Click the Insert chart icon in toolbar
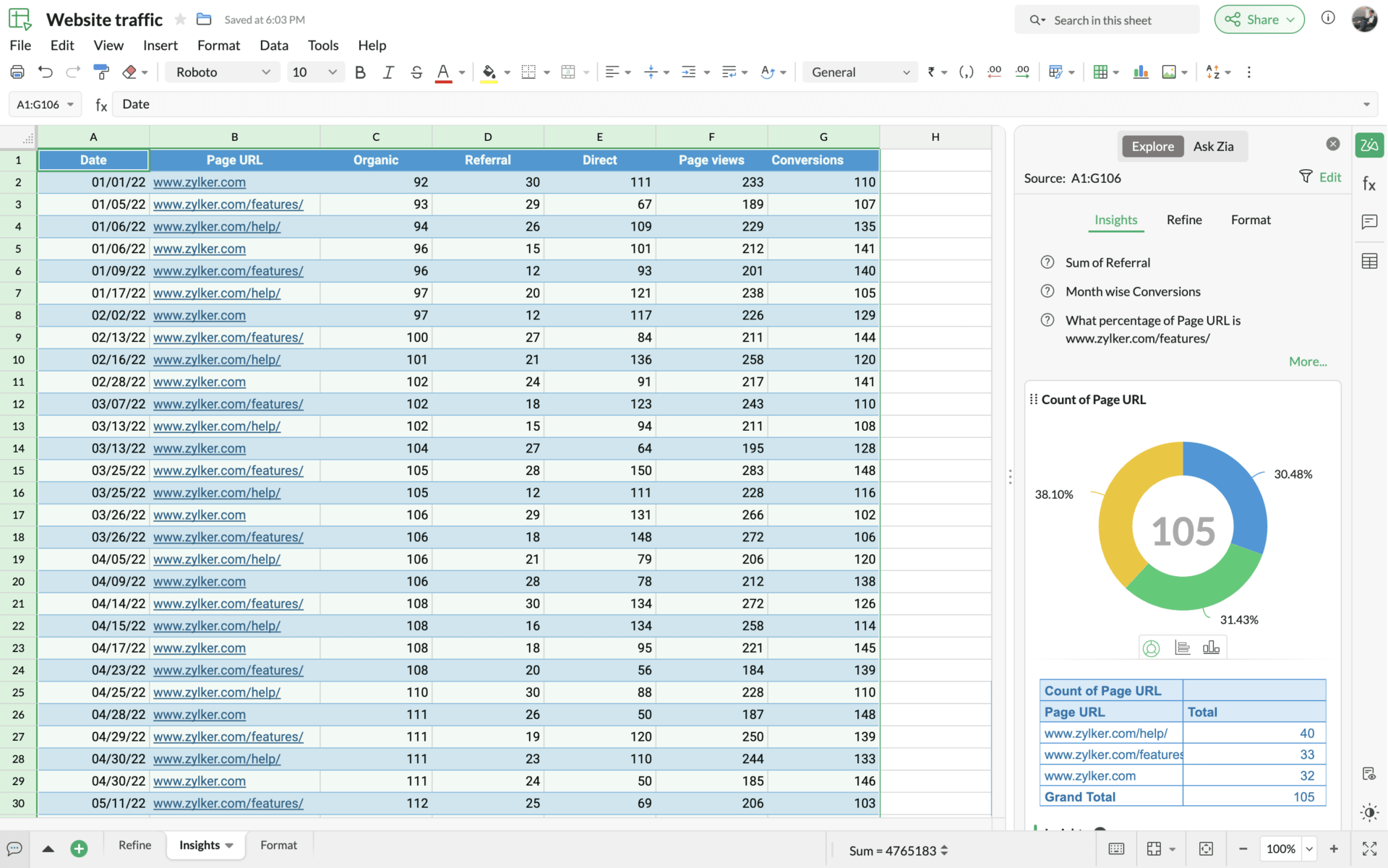Viewport: 1388px width, 868px height. [1141, 72]
